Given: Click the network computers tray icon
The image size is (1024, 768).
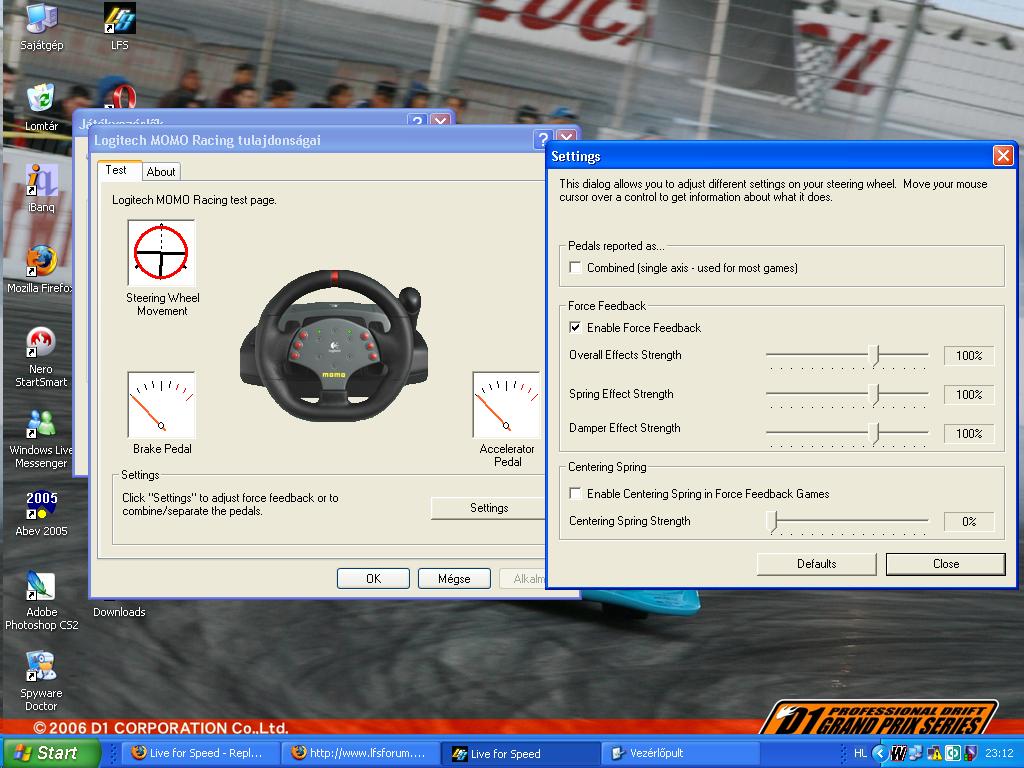Looking at the screenshot, I should 916,754.
